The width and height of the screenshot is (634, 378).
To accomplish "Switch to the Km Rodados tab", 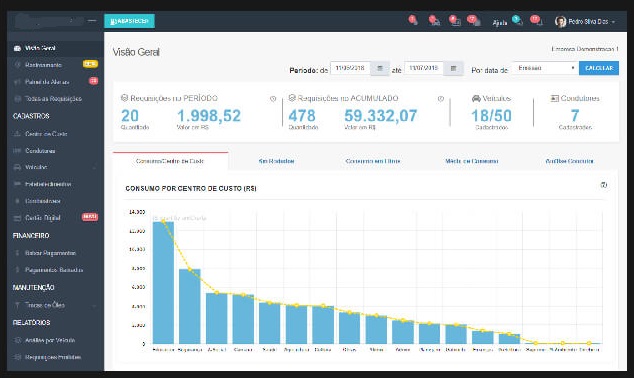I will (277, 161).
